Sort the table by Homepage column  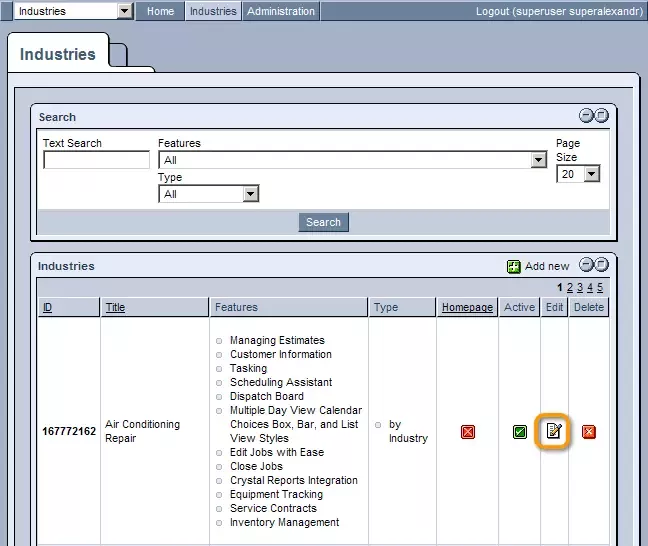click(467, 308)
